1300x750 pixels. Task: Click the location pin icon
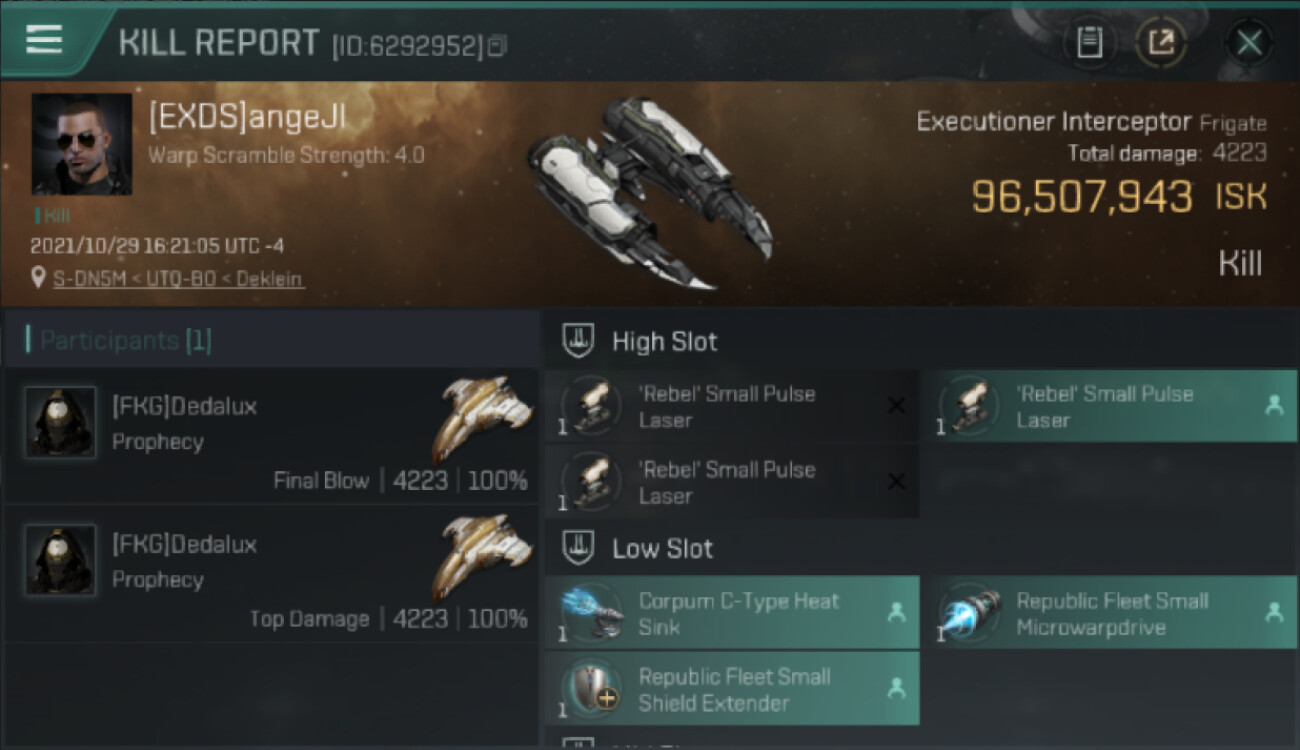39,278
